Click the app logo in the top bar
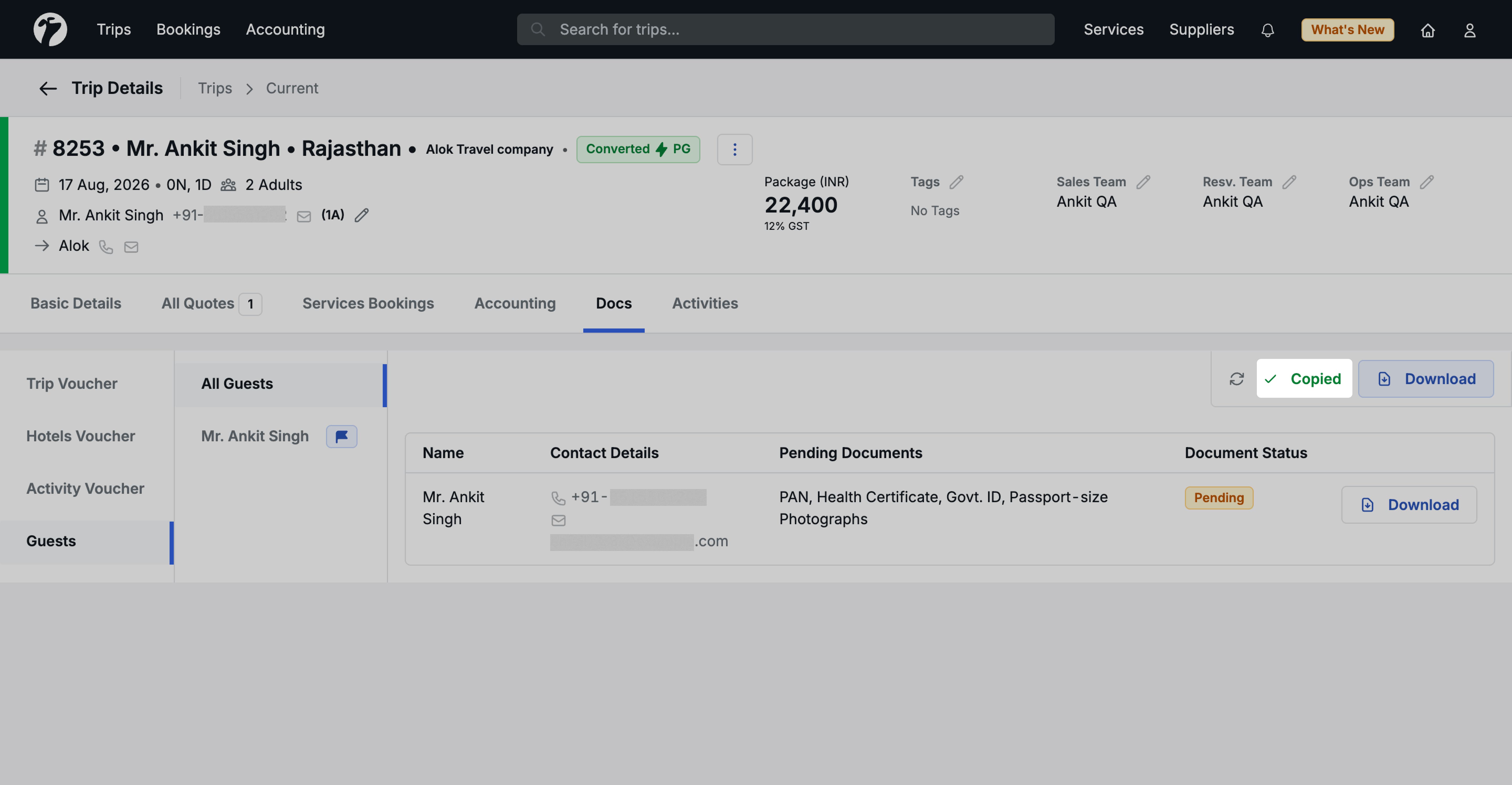1512x785 pixels. point(50,29)
